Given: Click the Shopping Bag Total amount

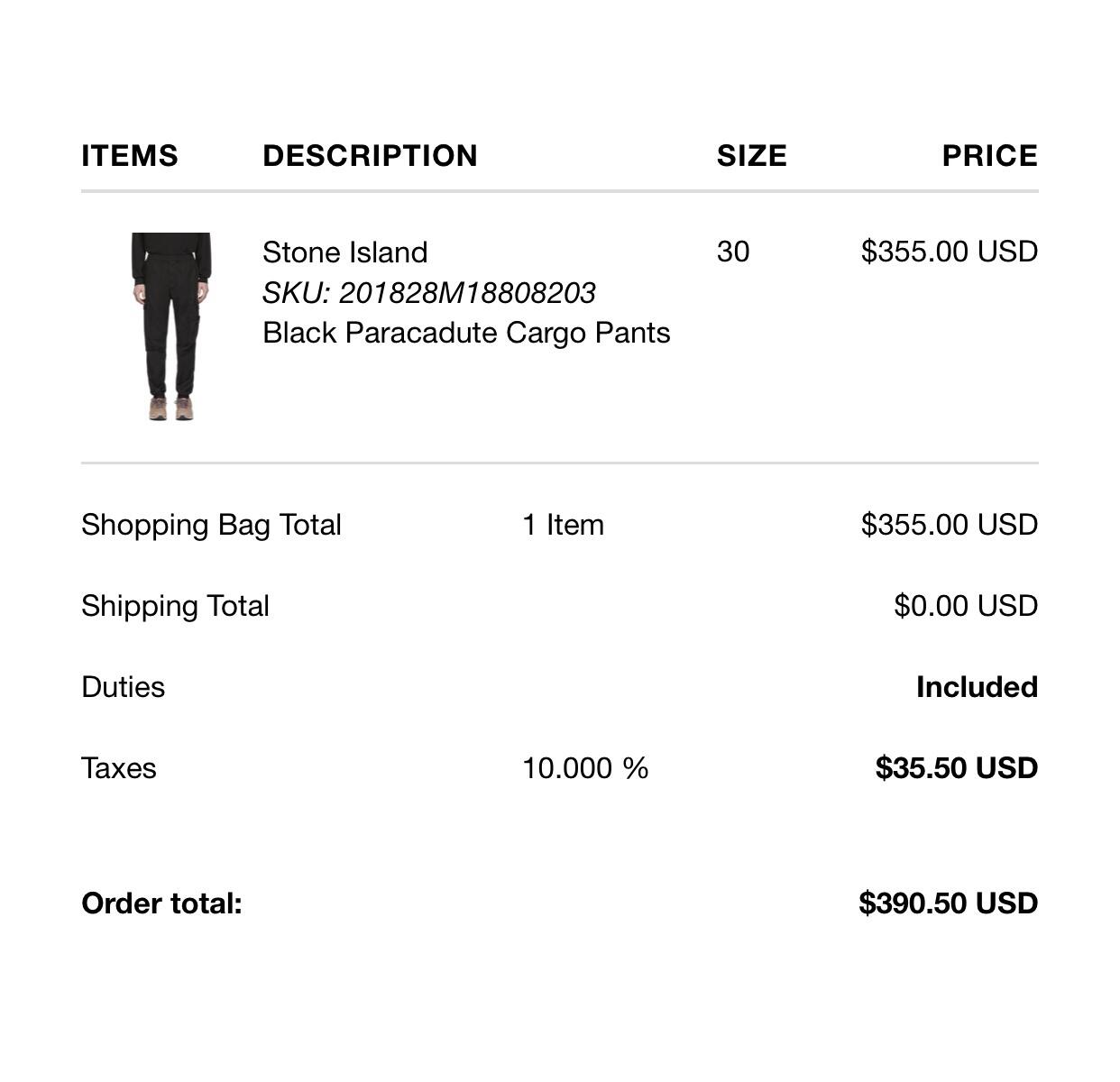Looking at the screenshot, I should pyautogui.click(x=949, y=525).
